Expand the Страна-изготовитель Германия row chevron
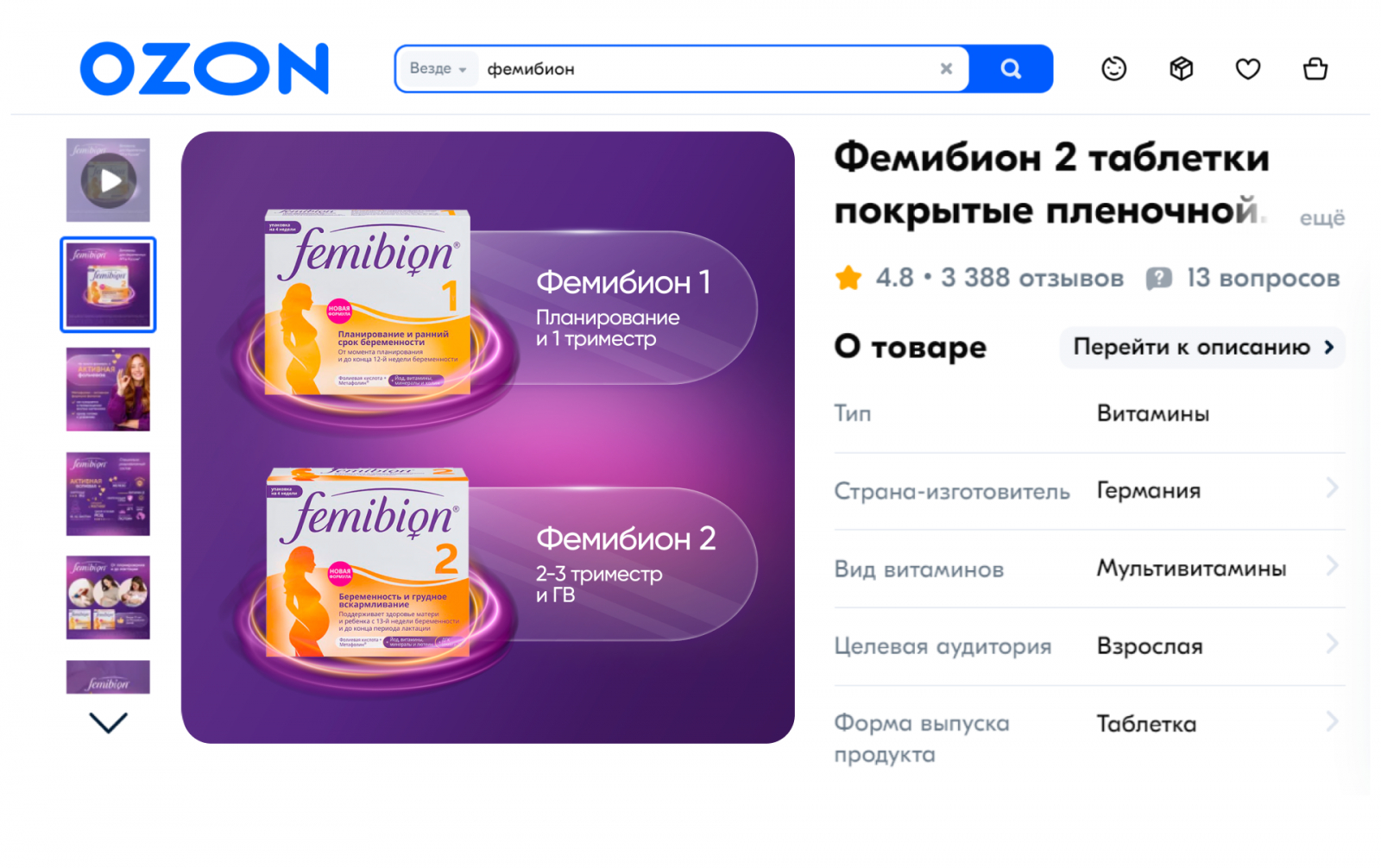 coord(1333,488)
